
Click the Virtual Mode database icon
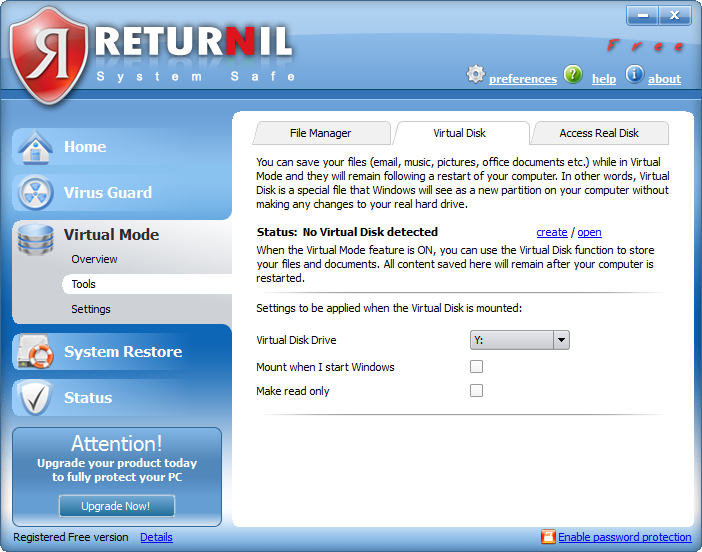[35, 240]
